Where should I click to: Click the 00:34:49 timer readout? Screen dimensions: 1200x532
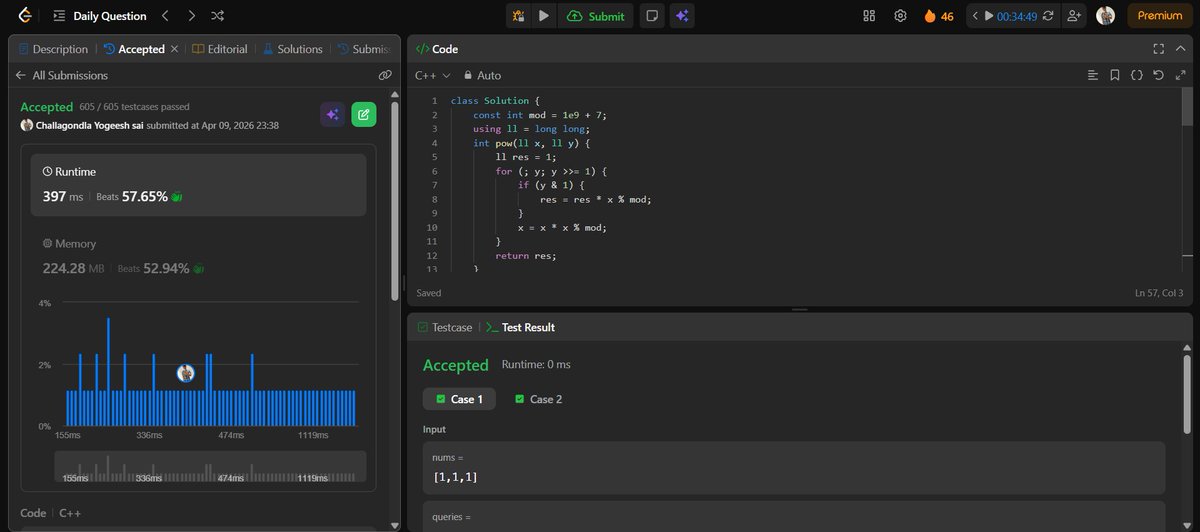pos(1016,16)
